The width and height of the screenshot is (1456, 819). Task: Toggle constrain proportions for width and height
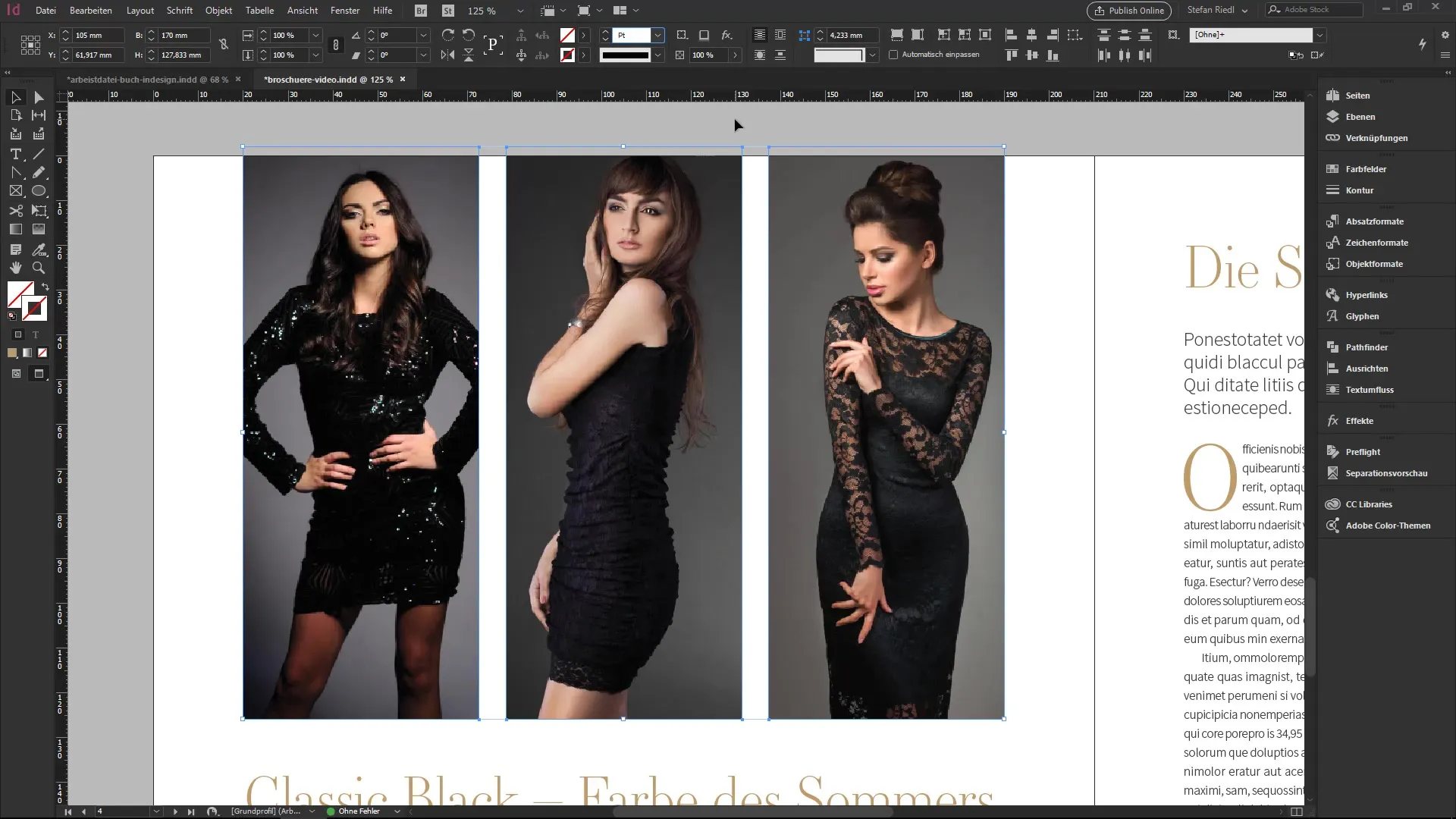pos(224,45)
